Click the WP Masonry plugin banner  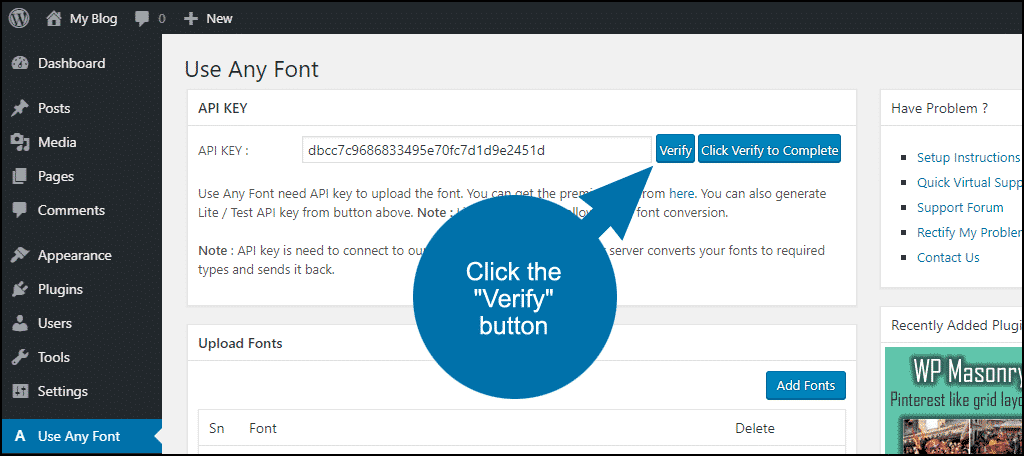coord(953,400)
